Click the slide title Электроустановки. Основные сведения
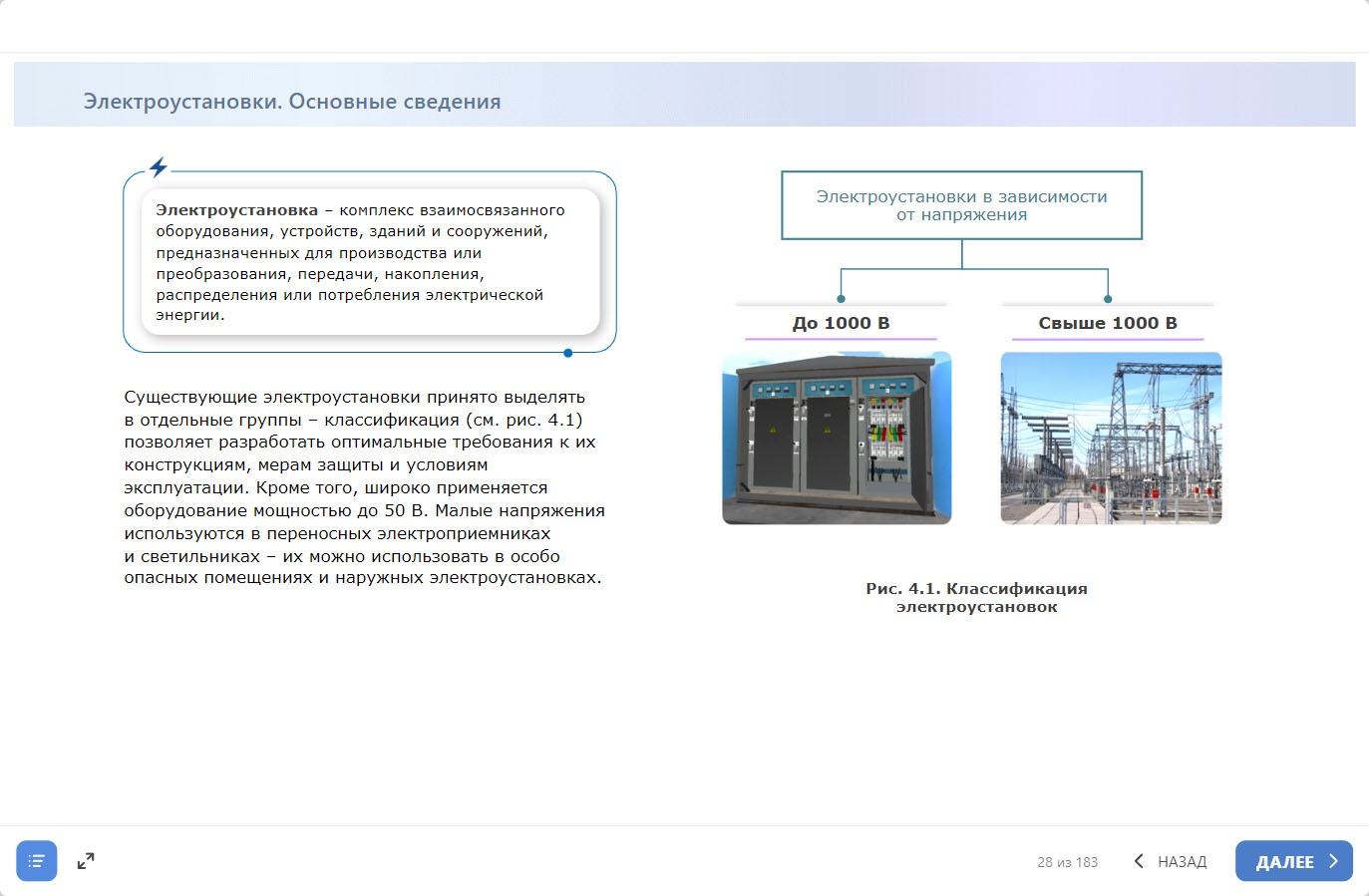The image size is (1369, 896). 292,102
